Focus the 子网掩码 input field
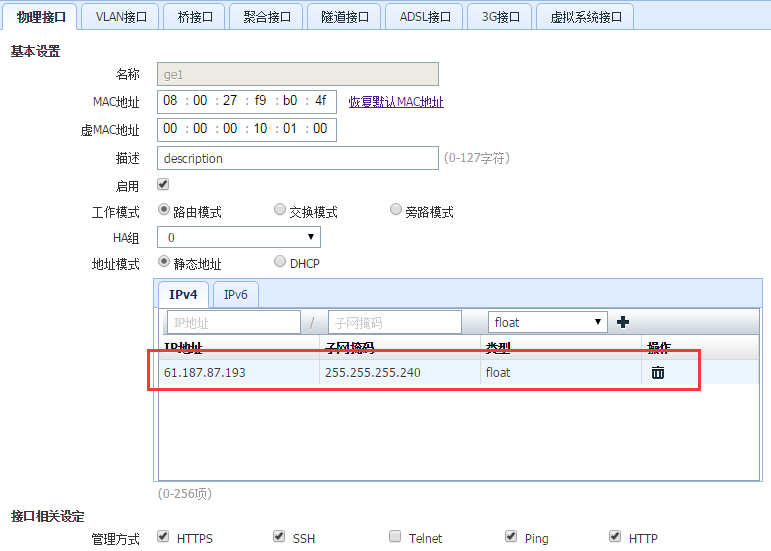 [394, 322]
